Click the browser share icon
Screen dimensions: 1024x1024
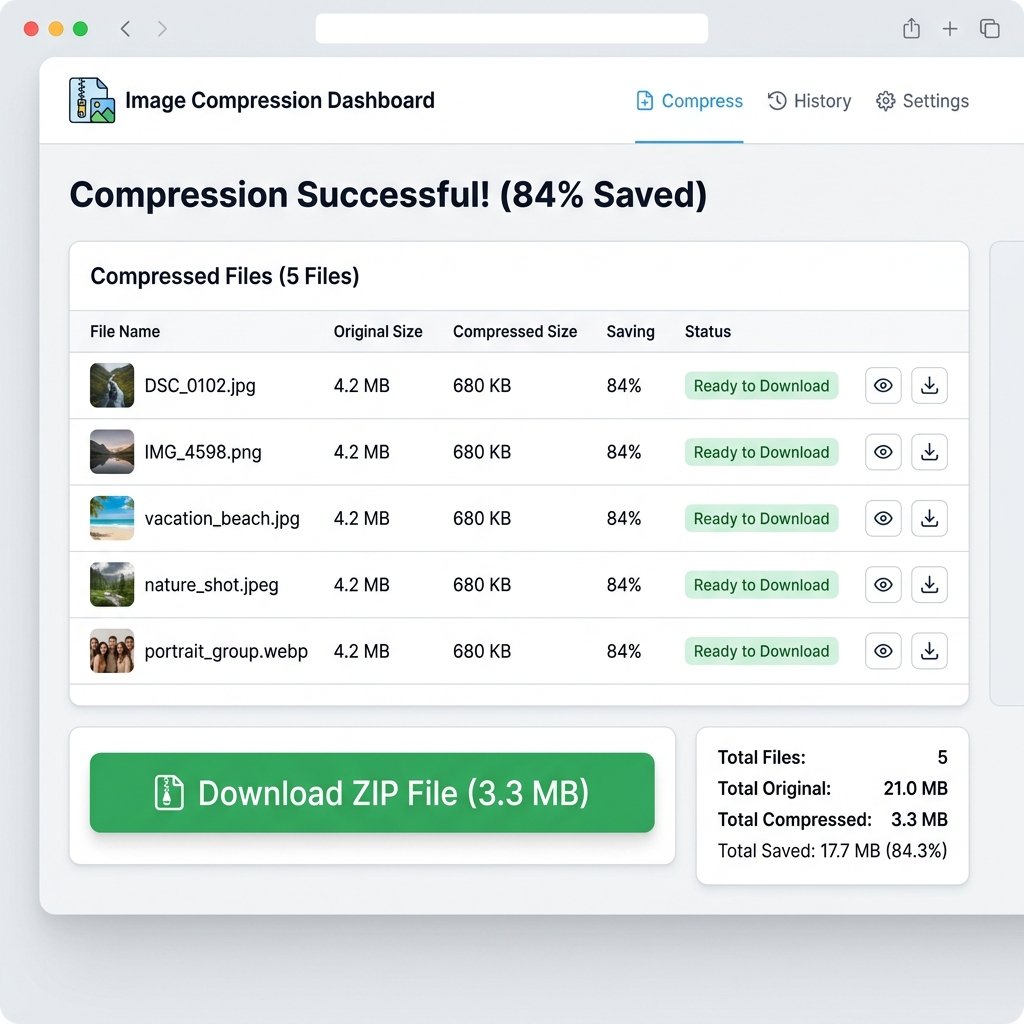[x=912, y=28]
